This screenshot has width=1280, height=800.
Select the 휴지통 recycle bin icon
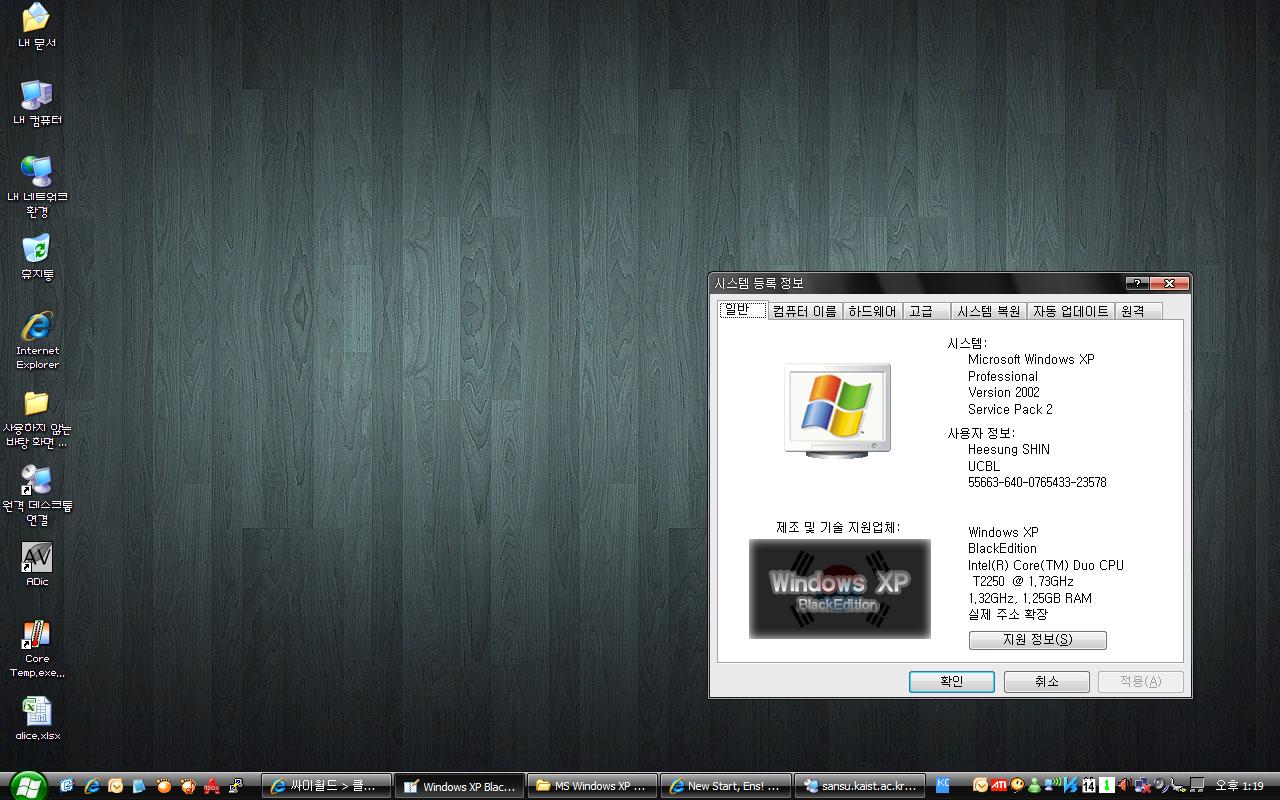36,257
